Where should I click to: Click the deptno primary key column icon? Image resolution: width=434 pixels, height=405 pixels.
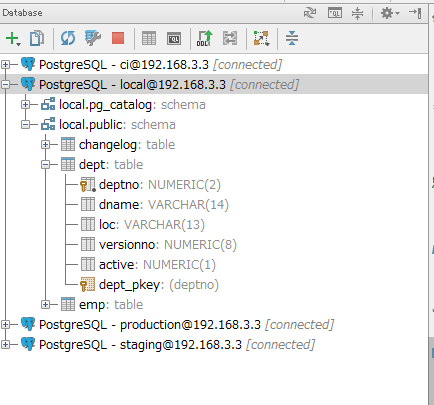88,184
